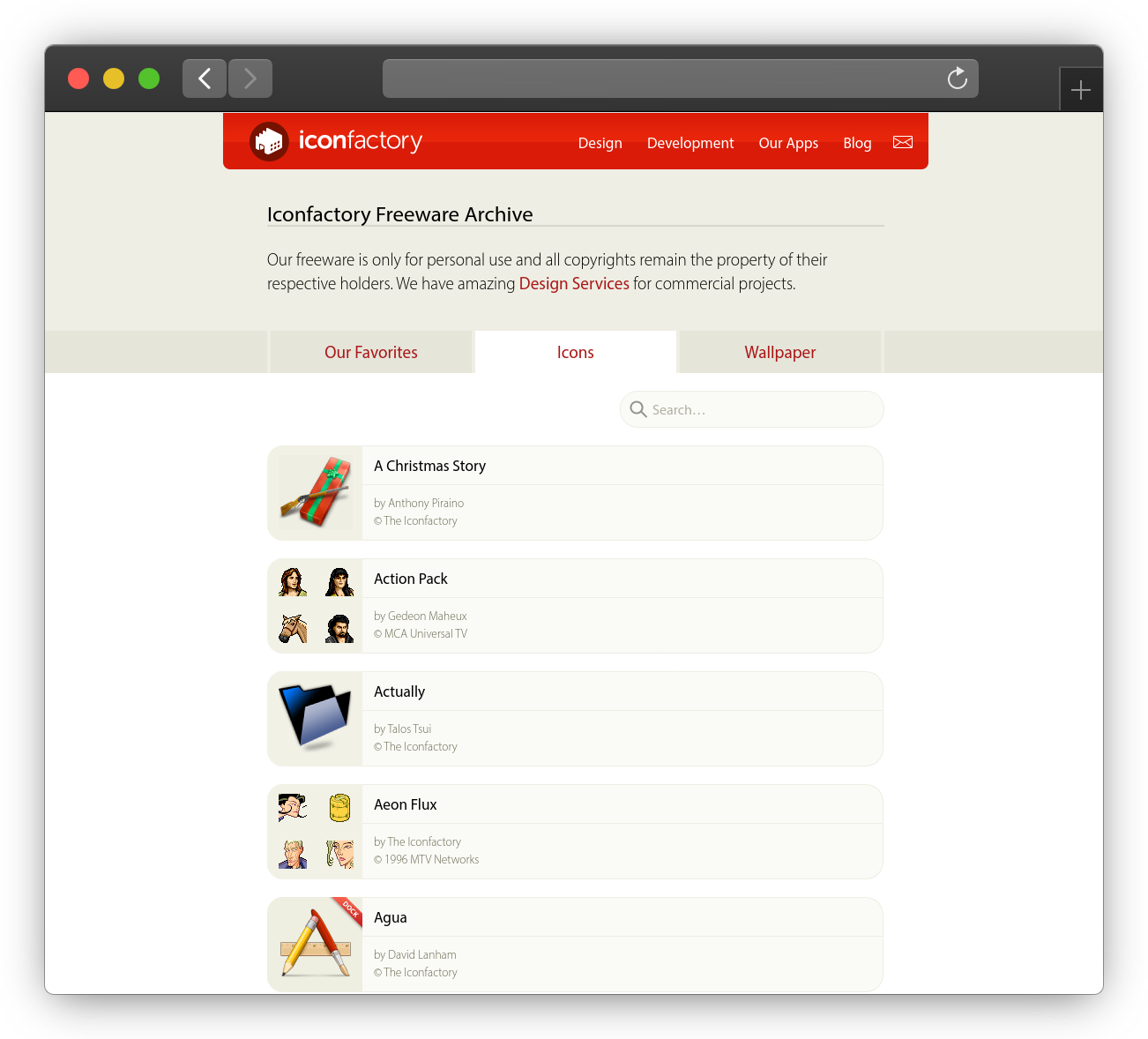This screenshot has width=1148, height=1039.
Task: Click the green maximize window button
Action: [x=149, y=78]
